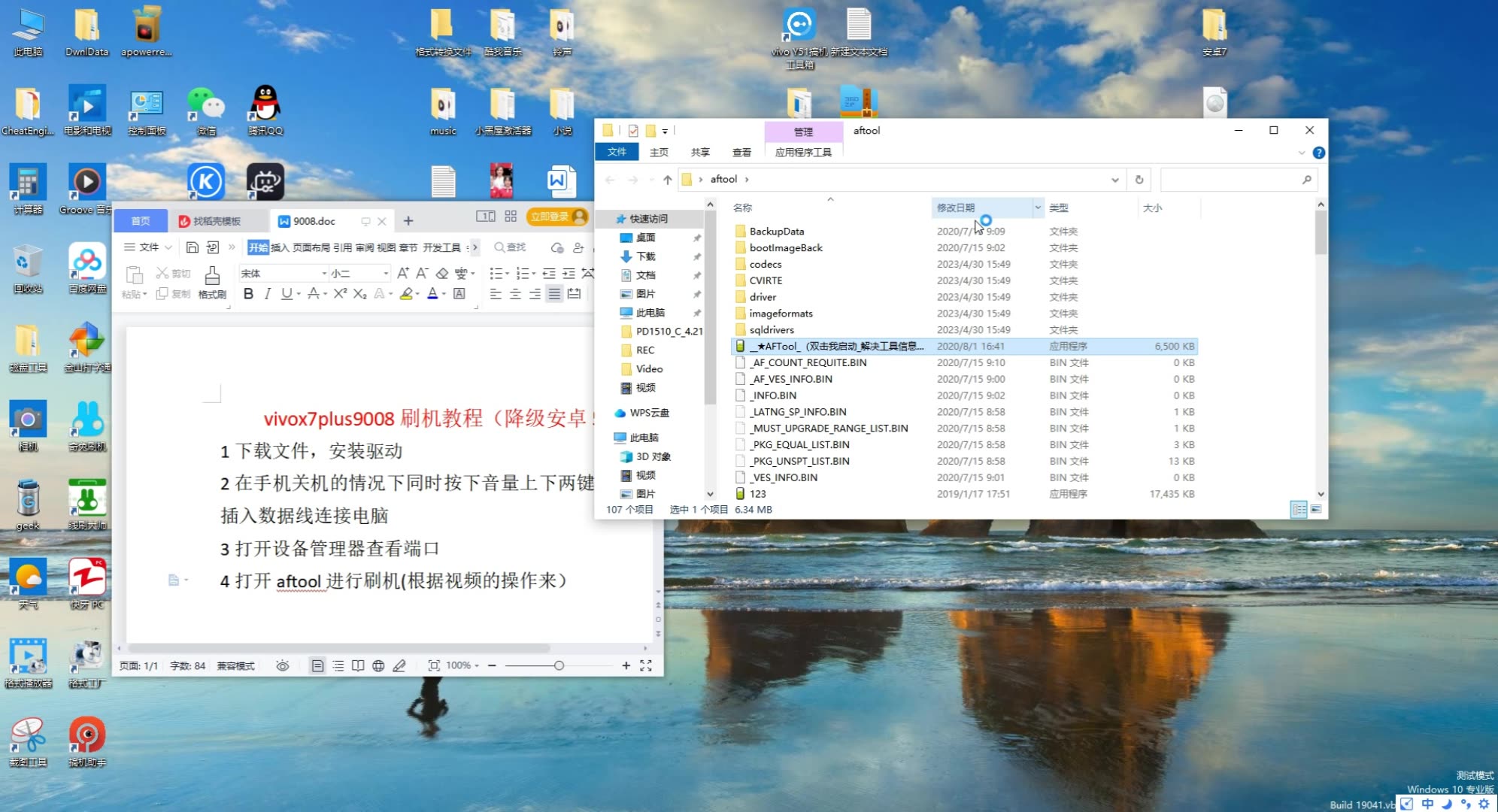This screenshot has width=1498, height=812.
Task: Click the Explorer search input field
Action: pyautogui.click(x=1239, y=180)
